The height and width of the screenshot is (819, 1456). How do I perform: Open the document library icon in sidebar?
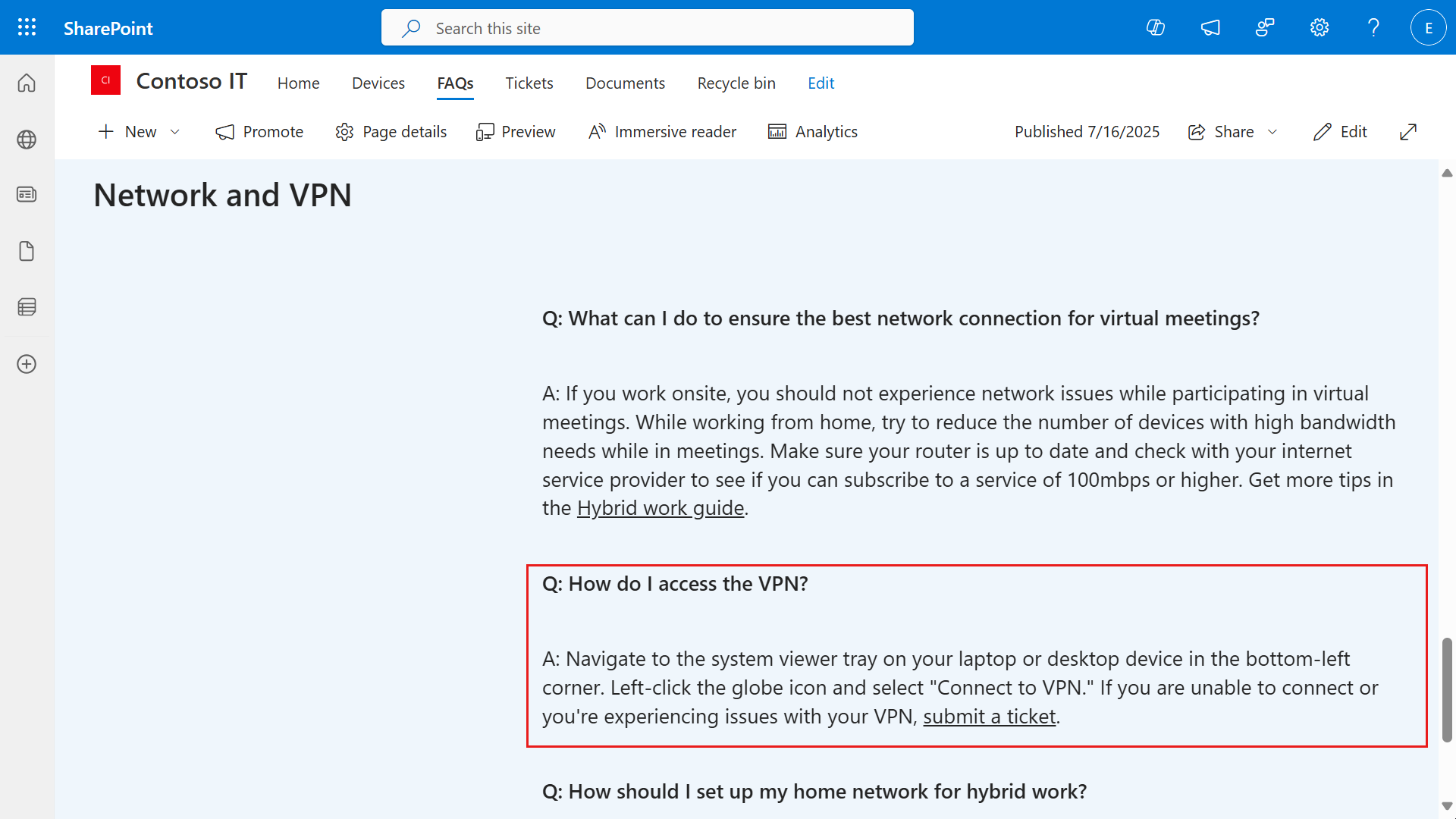pyautogui.click(x=27, y=251)
